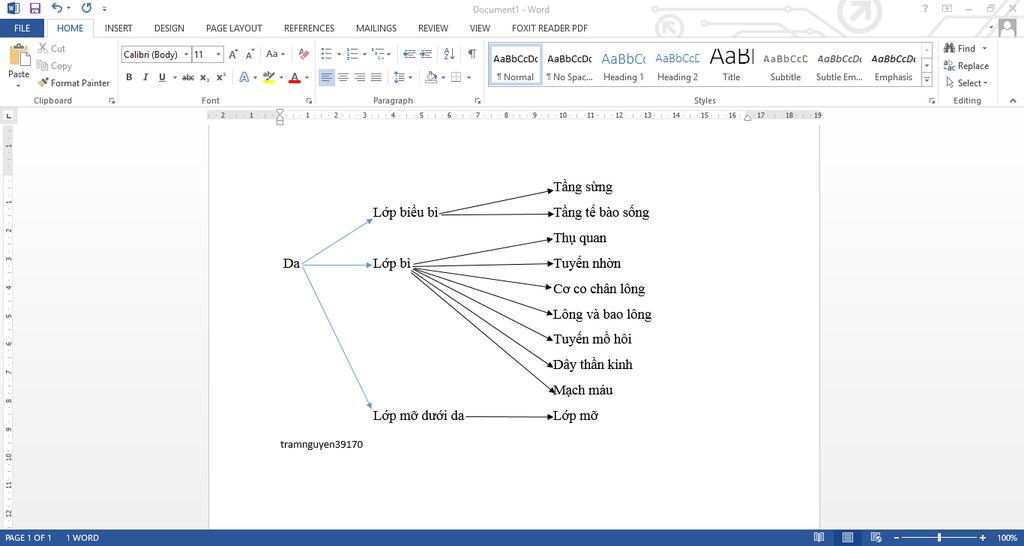The image size is (1024, 546).
Task: Open the FILE tab
Action: (x=22, y=28)
